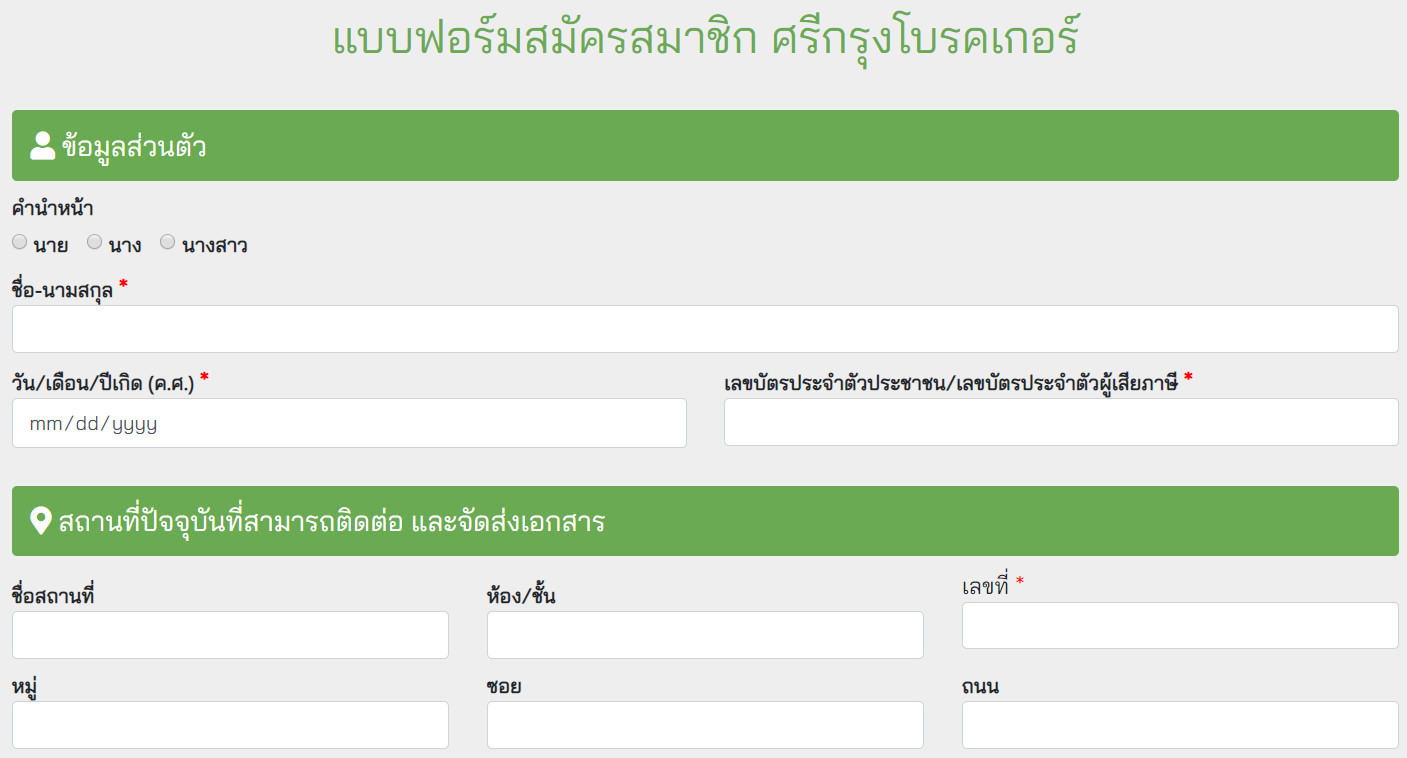Click the ชื่อ-นามสกุล input field

(705, 329)
